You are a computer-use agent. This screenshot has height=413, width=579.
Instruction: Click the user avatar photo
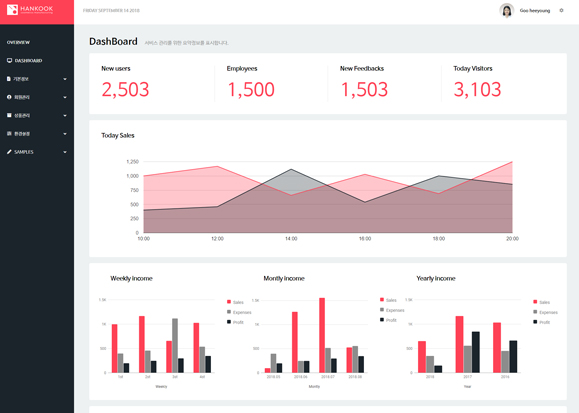(x=507, y=10)
